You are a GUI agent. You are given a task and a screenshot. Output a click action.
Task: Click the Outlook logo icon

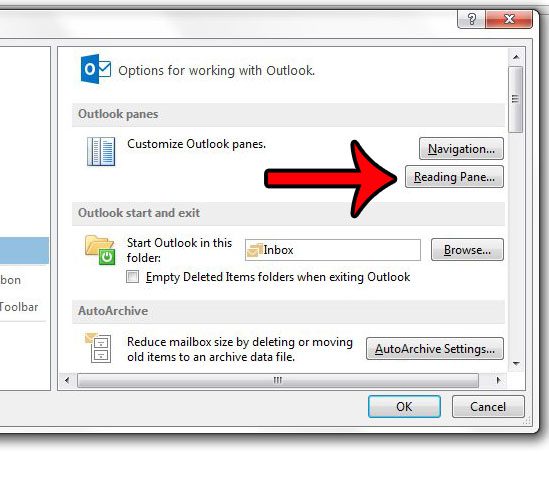(x=96, y=69)
